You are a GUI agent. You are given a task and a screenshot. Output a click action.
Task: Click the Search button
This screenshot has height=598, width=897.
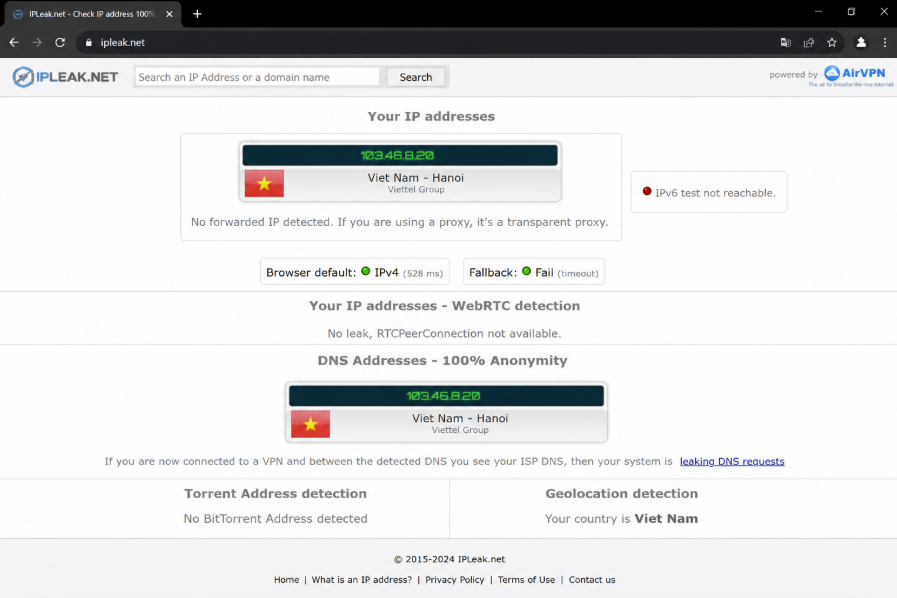click(x=416, y=77)
